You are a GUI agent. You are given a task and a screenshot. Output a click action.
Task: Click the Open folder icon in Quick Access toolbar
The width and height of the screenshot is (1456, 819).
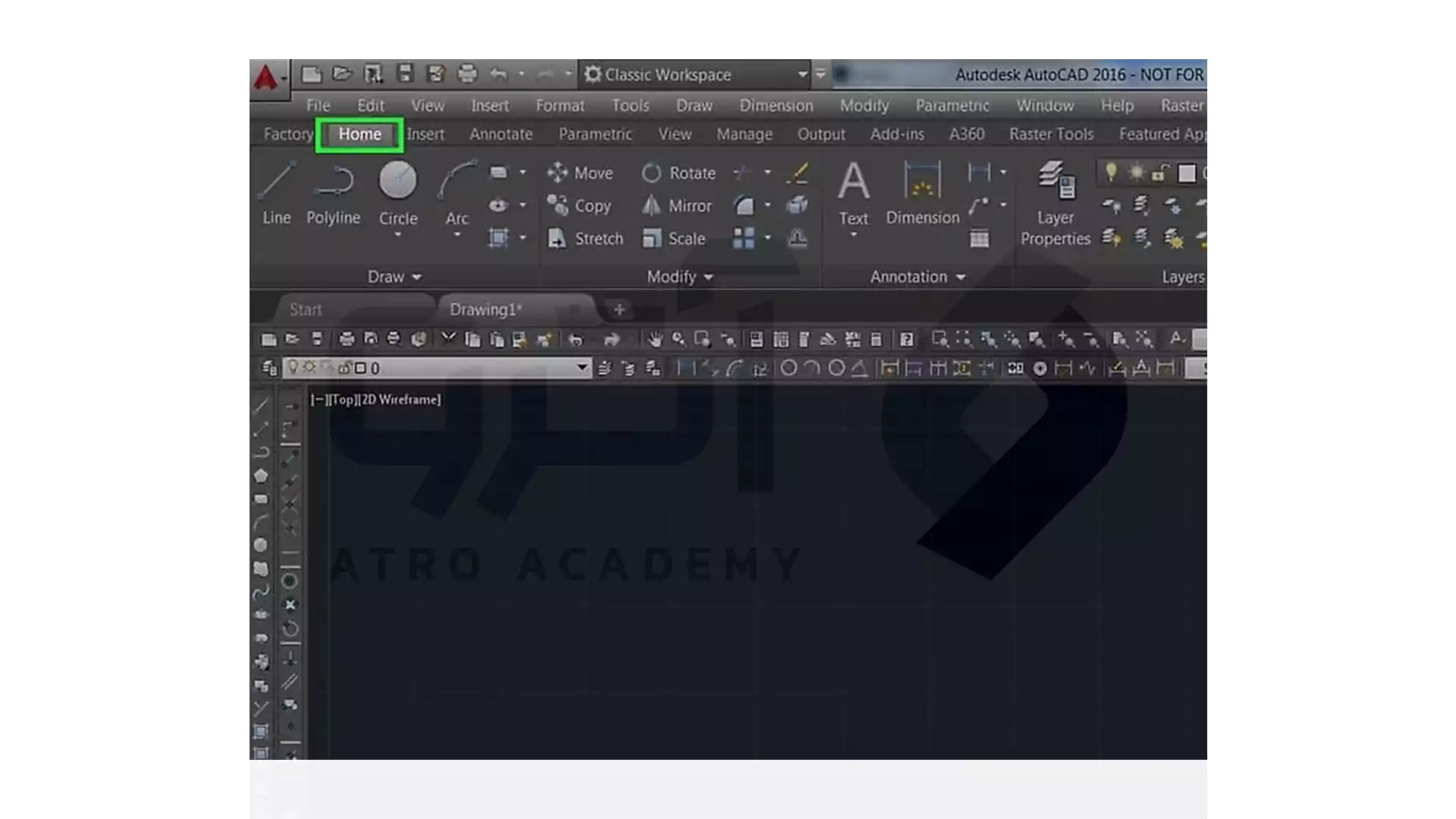point(342,74)
